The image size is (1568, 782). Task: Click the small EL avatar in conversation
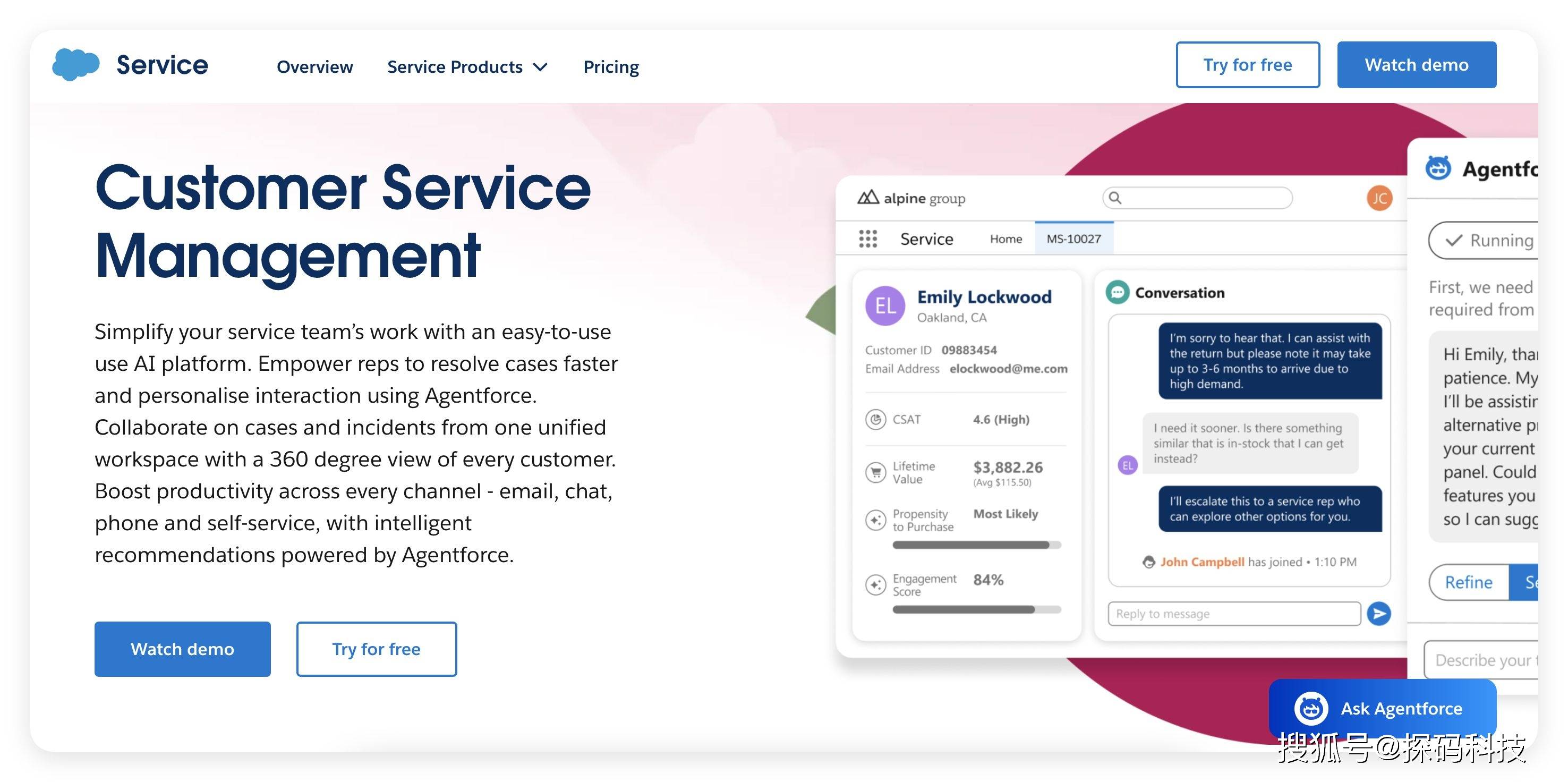point(1127,465)
